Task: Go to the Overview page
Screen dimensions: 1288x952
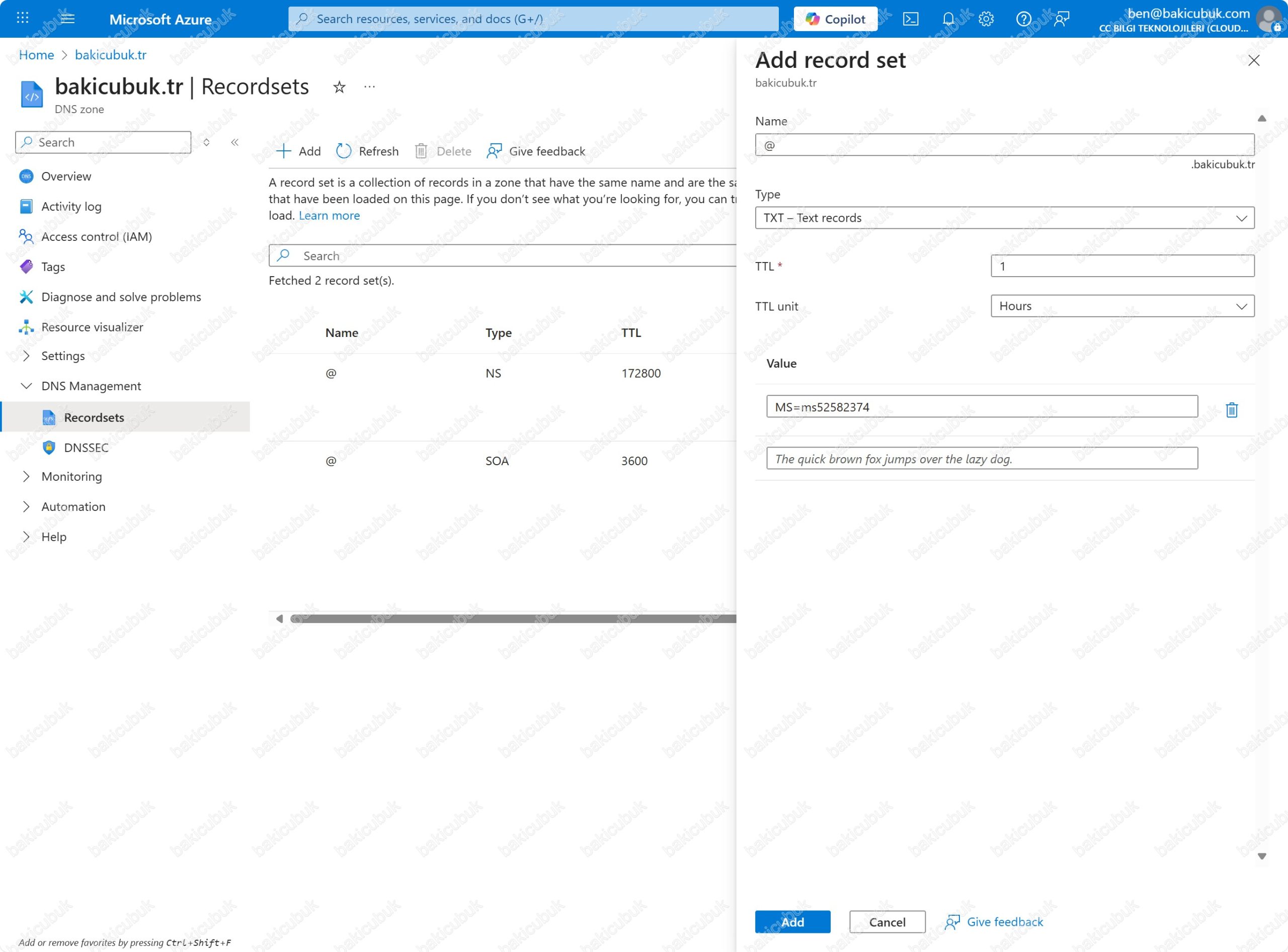Action: [66, 177]
